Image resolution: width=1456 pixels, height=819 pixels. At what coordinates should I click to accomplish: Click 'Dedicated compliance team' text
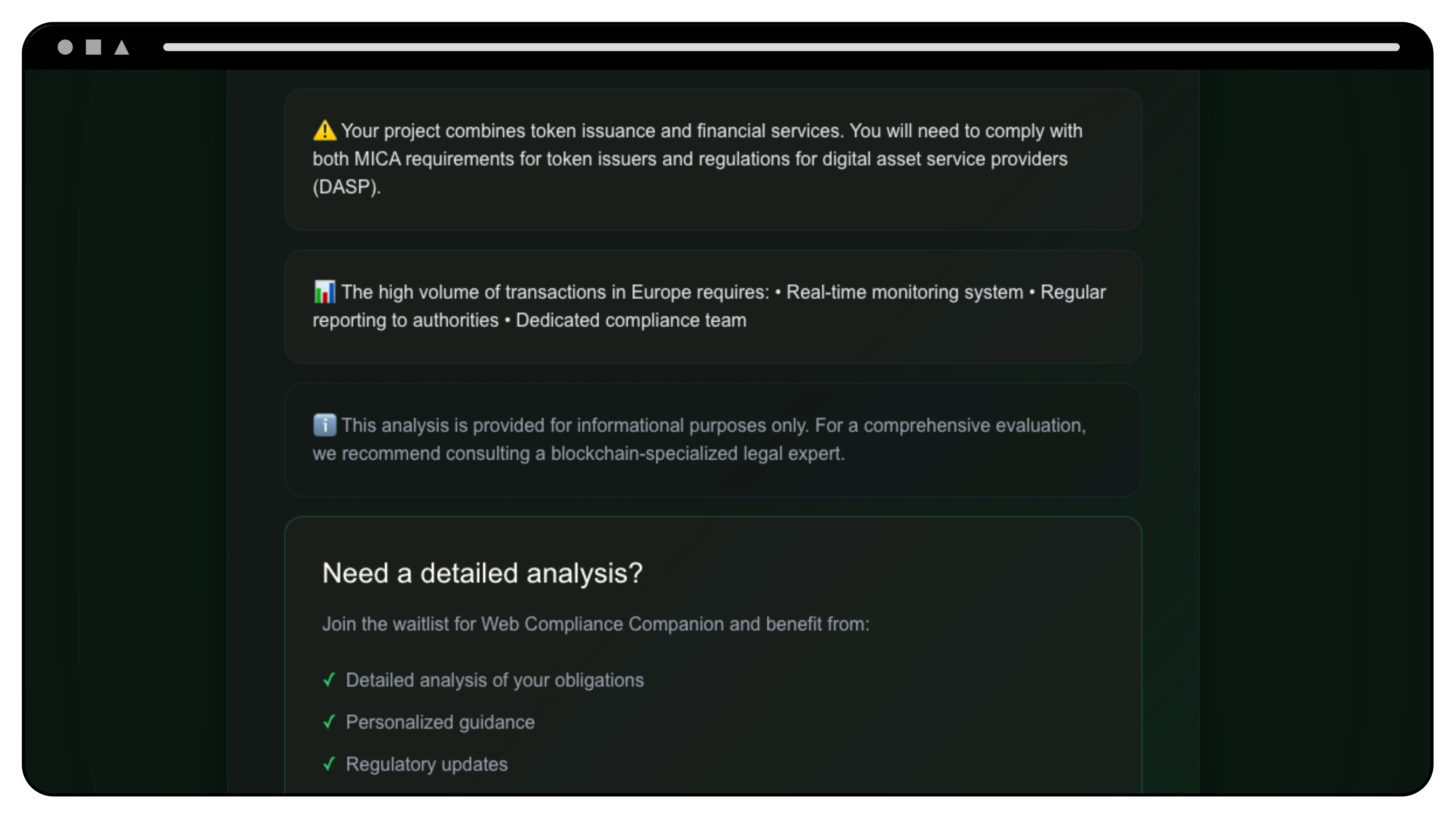(631, 320)
